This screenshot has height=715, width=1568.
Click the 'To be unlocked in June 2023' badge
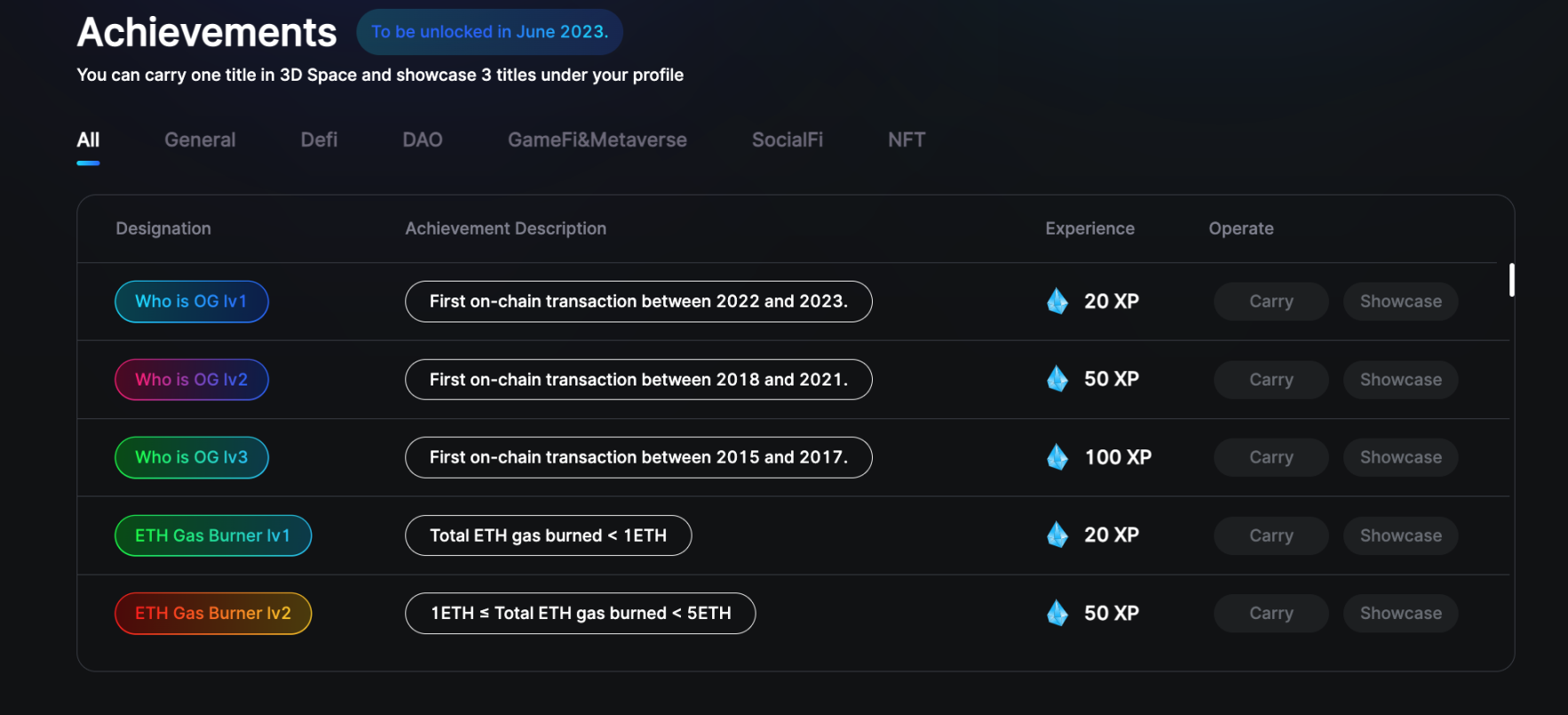click(x=489, y=32)
